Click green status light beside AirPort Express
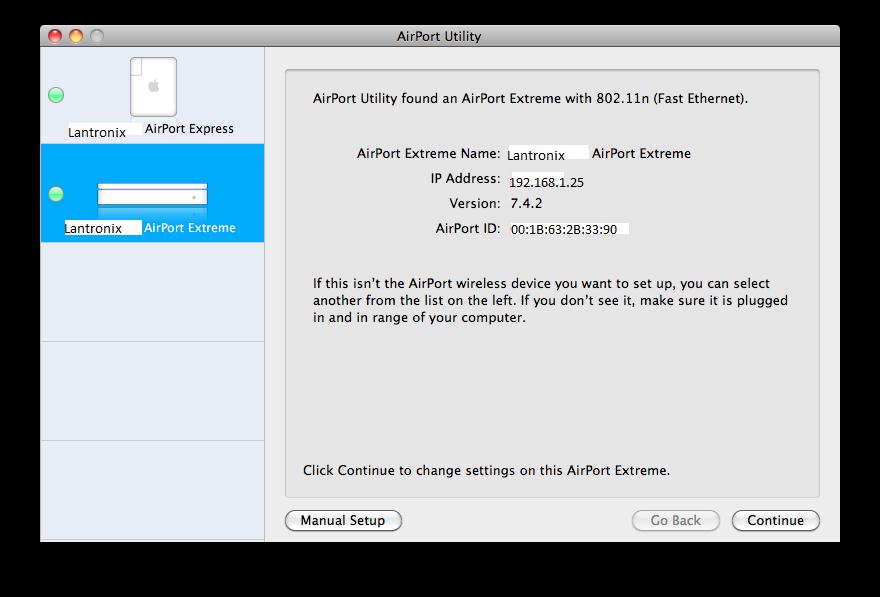 [x=56, y=95]
